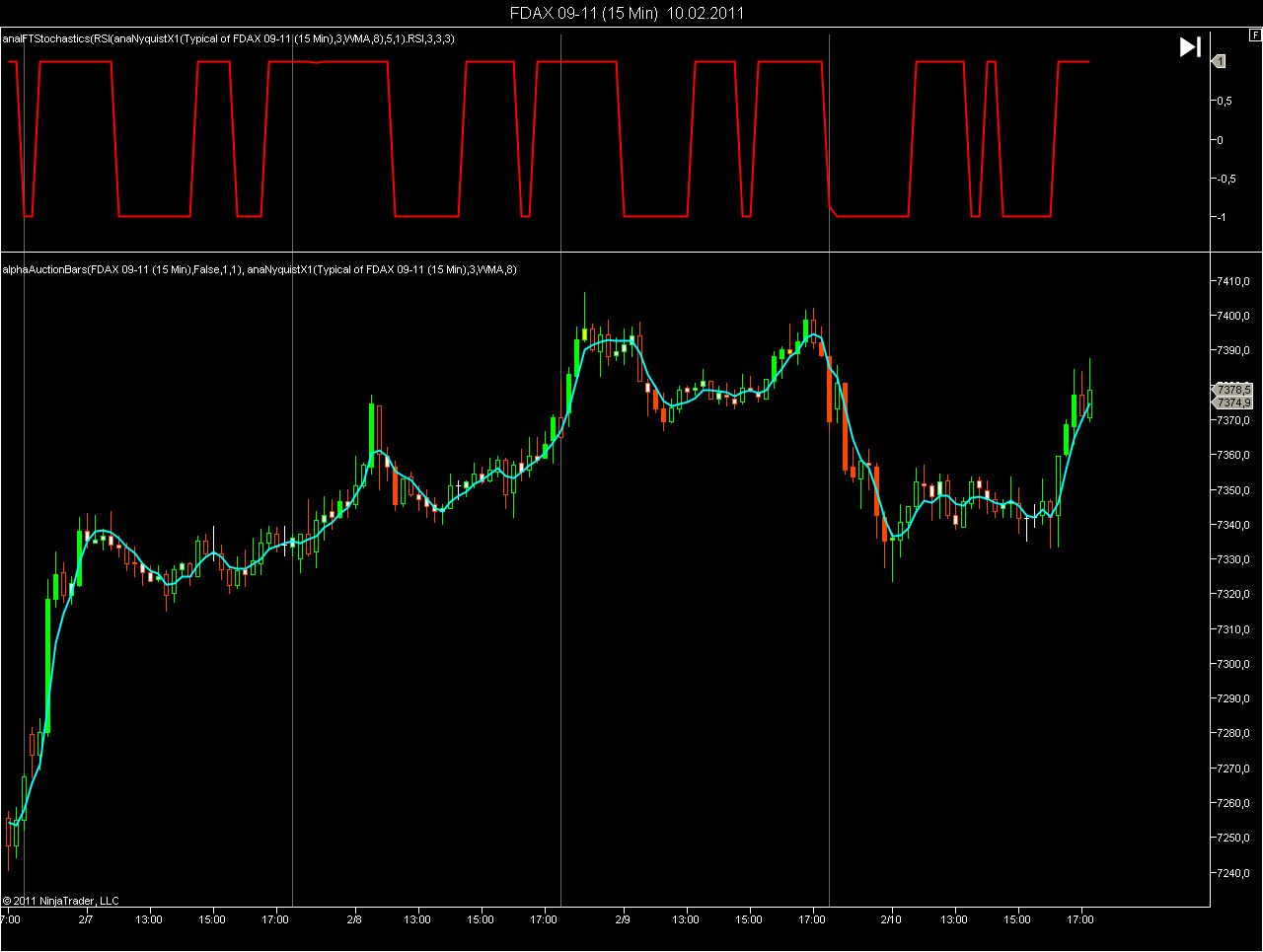Select the anaFTStochastics indicator label
Image resolution: width=1263 pixels, height=952 pixels.
[229, 38]
